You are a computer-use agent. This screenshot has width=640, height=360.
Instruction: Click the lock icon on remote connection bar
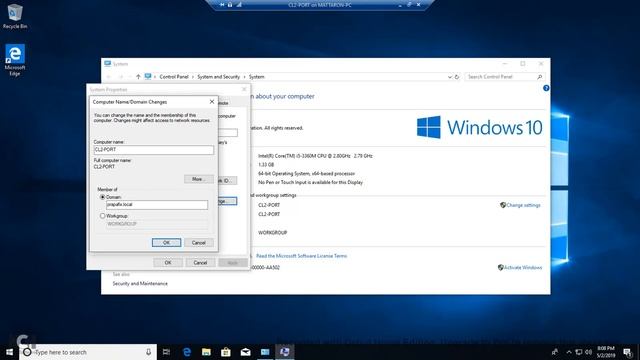[x=230, y=5]
